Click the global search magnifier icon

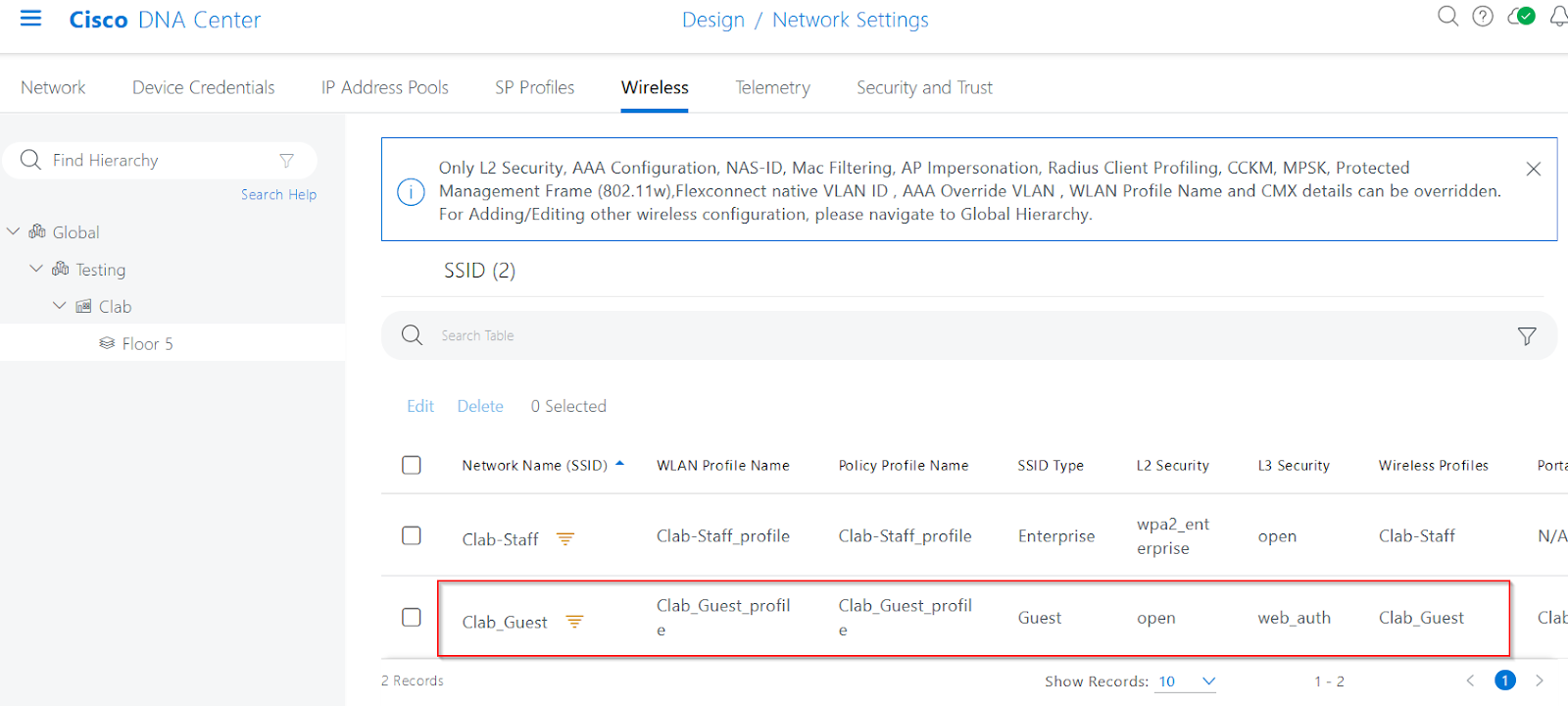click(1447, 16)
